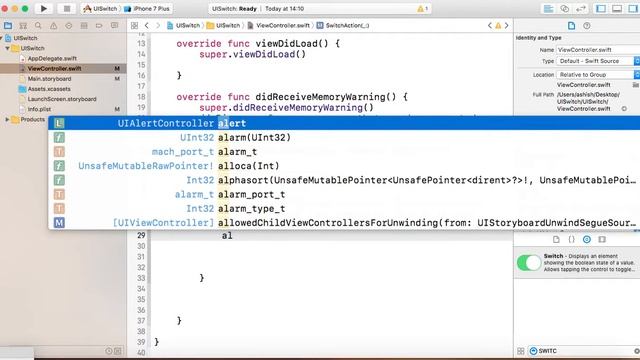Choose location folder icon in inspector

(x=636, y=85)
